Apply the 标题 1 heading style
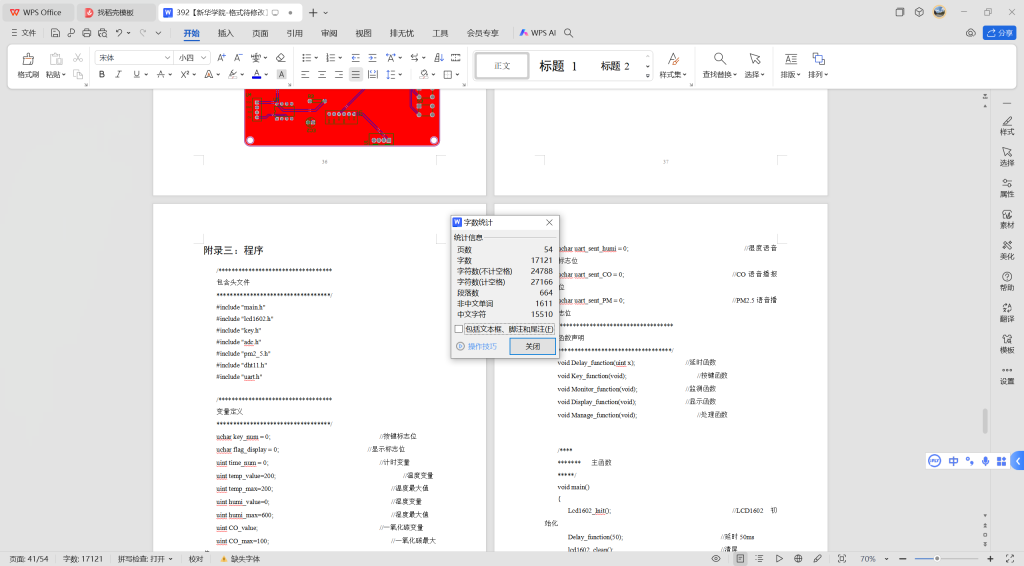1024x566 pixels. 558,66
